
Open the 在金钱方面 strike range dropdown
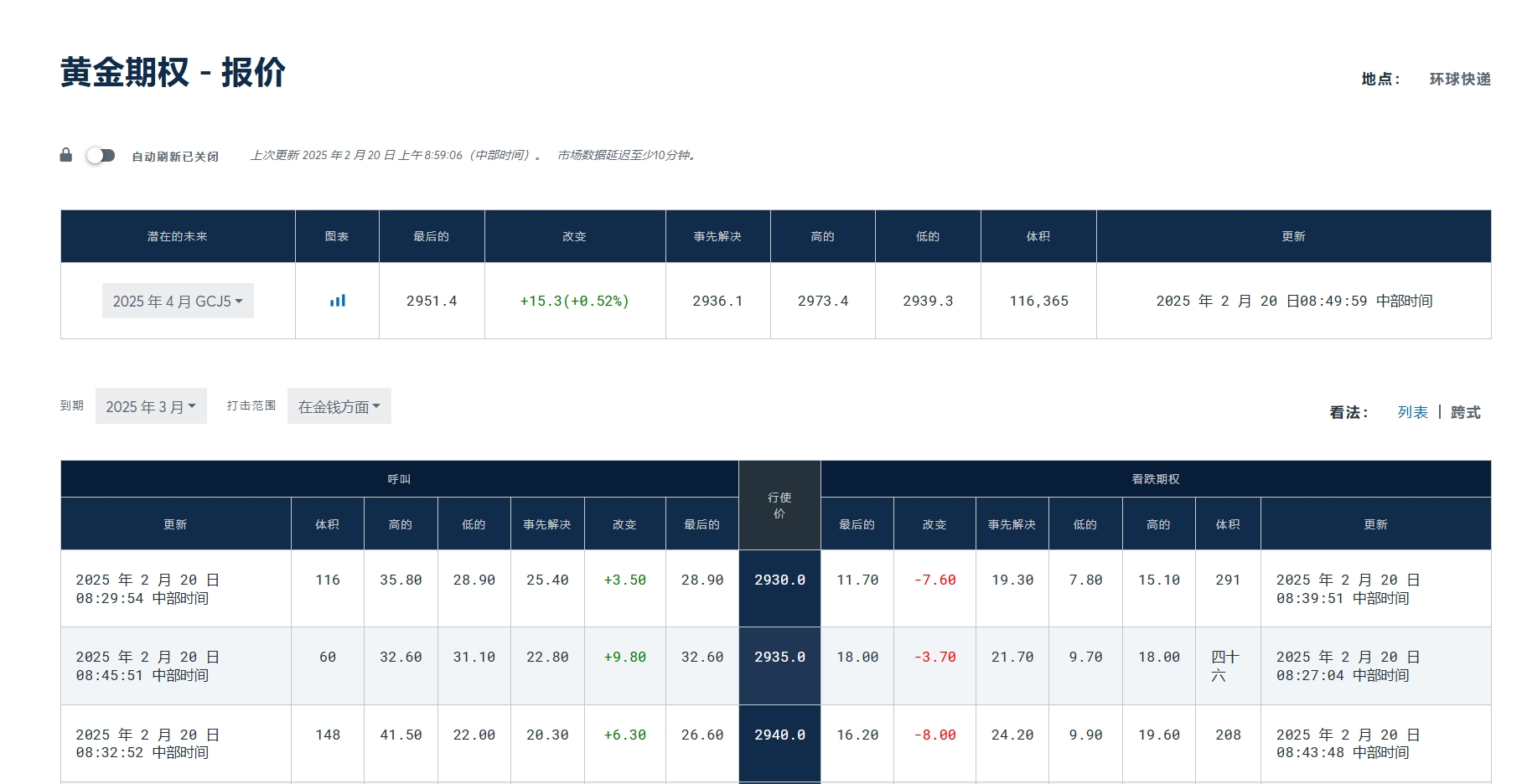pyautogui.click(x=339, y=406)
